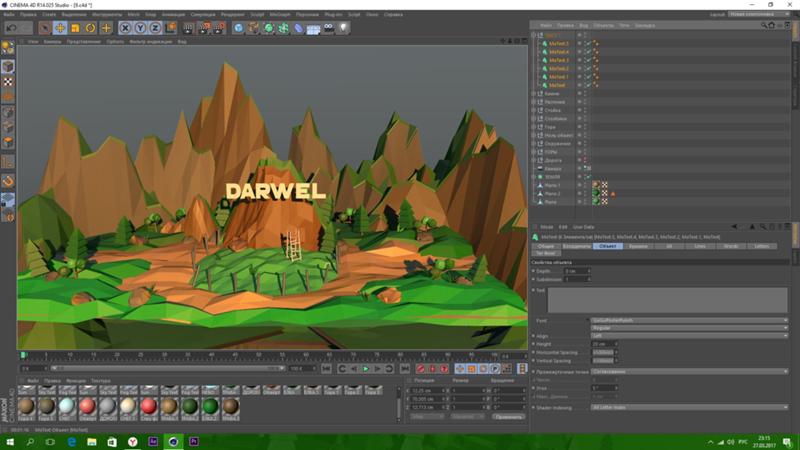Select MoText.2 in object tree
Viewport: 800px width, 450px height.
point(559,68)
